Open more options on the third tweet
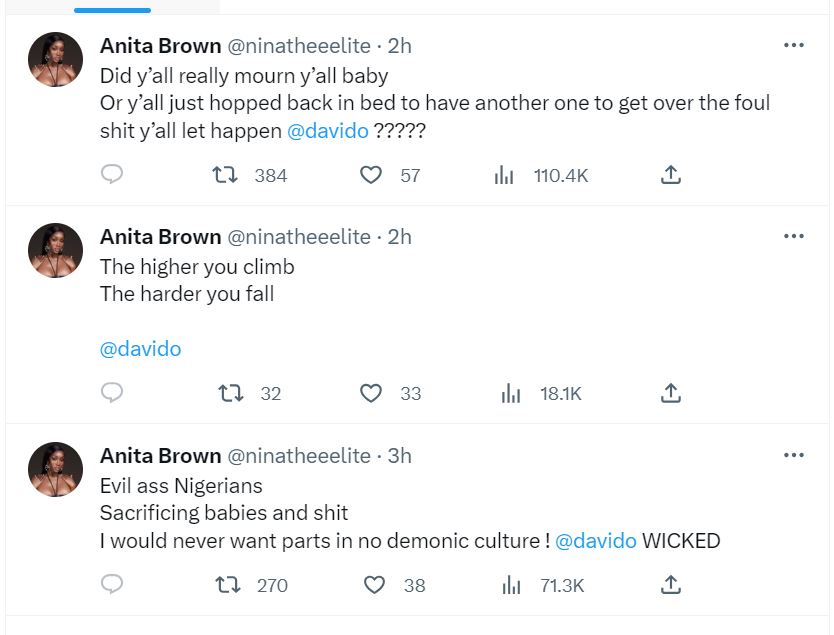The image size is (834, 635). tap(794, 455)
